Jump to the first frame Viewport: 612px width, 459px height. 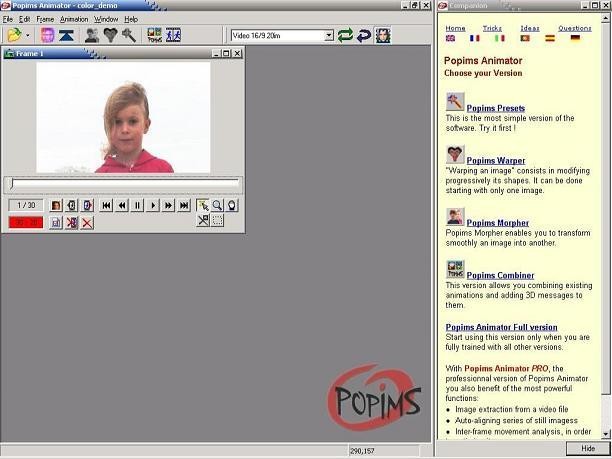coord(106,205)
